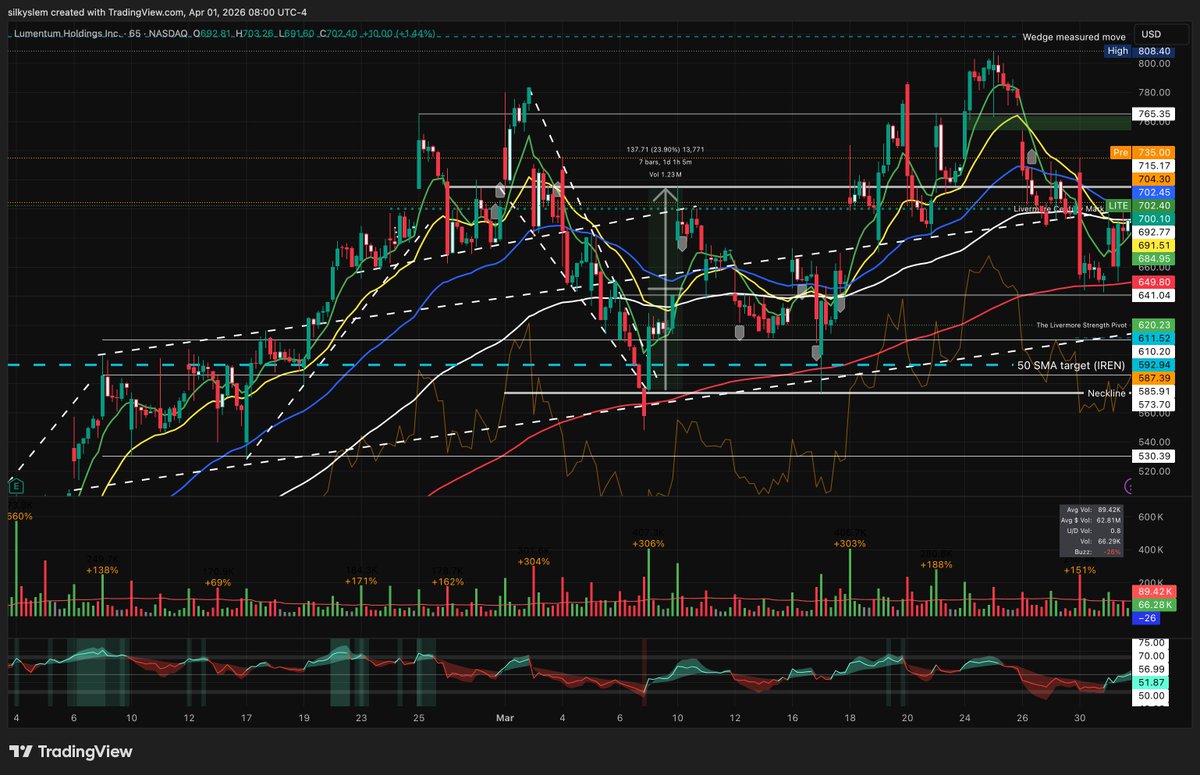Click the red 89.42K volume axis label
This screenshot has height=775, width=1200.
pyautogui.click(x=1153, y=591)
